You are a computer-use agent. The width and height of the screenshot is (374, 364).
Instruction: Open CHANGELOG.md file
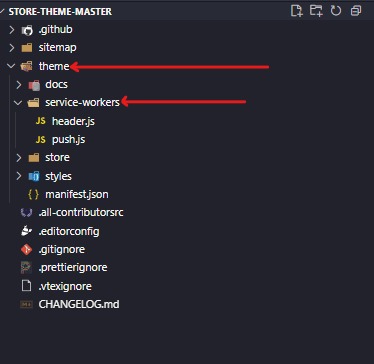click(x=79, y=304)
